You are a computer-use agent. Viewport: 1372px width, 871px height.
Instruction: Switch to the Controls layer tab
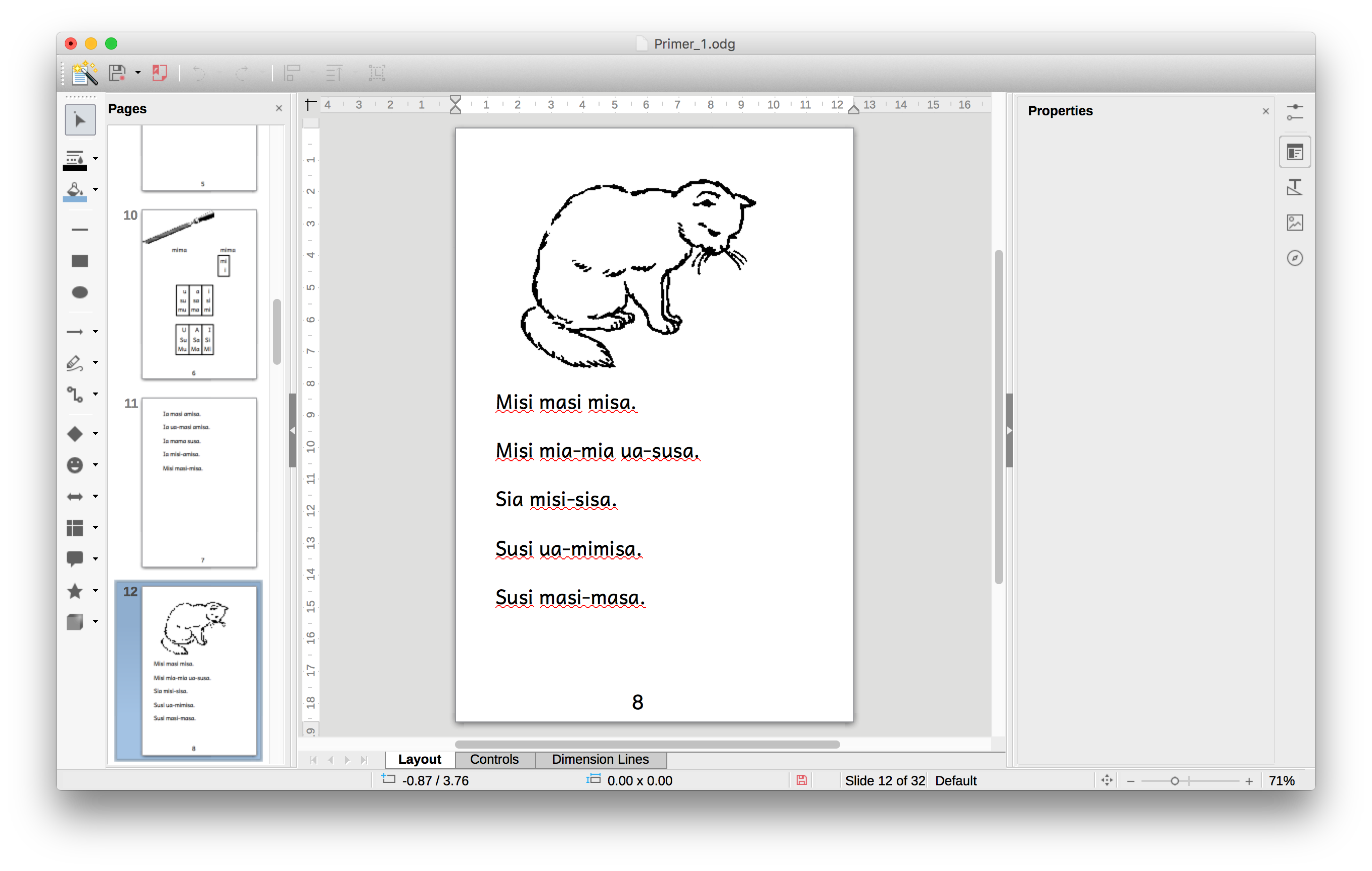point(494,759)
